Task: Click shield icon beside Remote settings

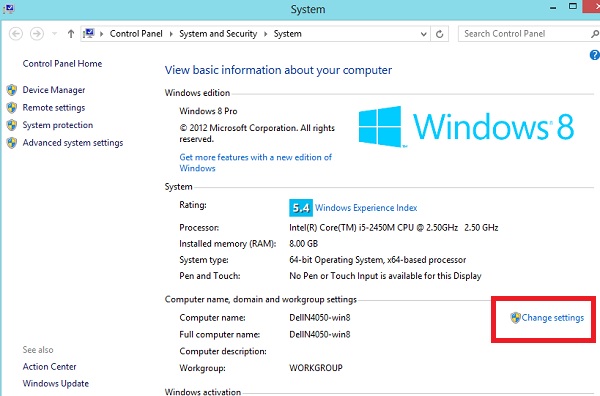Action: pos(12,108)
